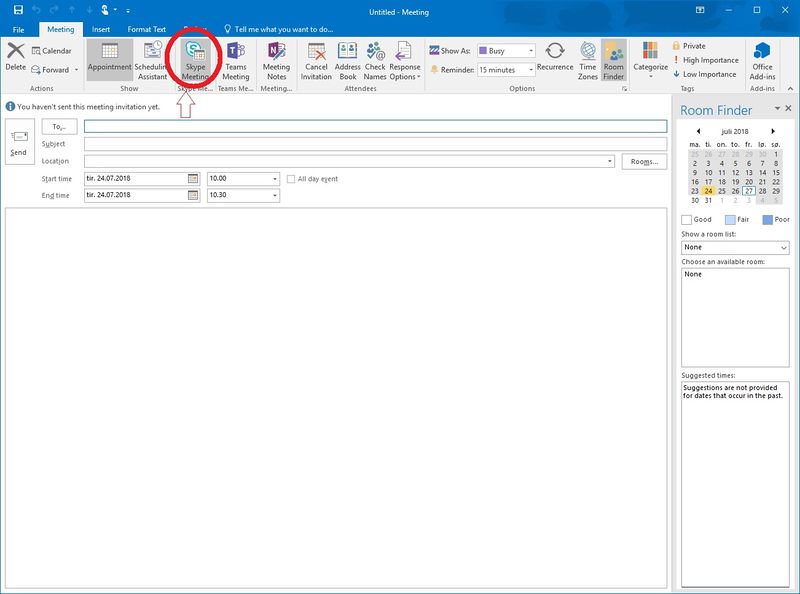Viewport: 800px width, 594px height.
Task: Expand the Show As Busy dropdown
Action: pos(507,51)
